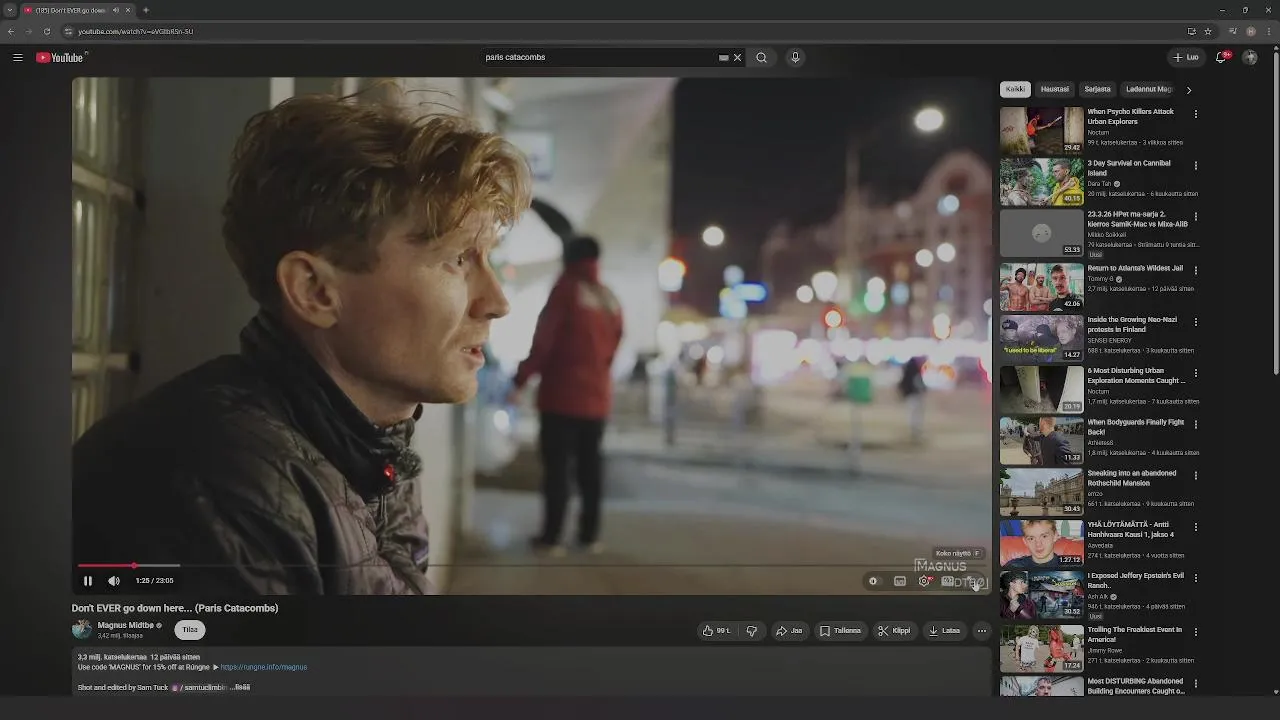Open Inside the Growing Neo-Nazi protests title
The height and width of the screenshot is (720, 1280).
(1132, 325)
